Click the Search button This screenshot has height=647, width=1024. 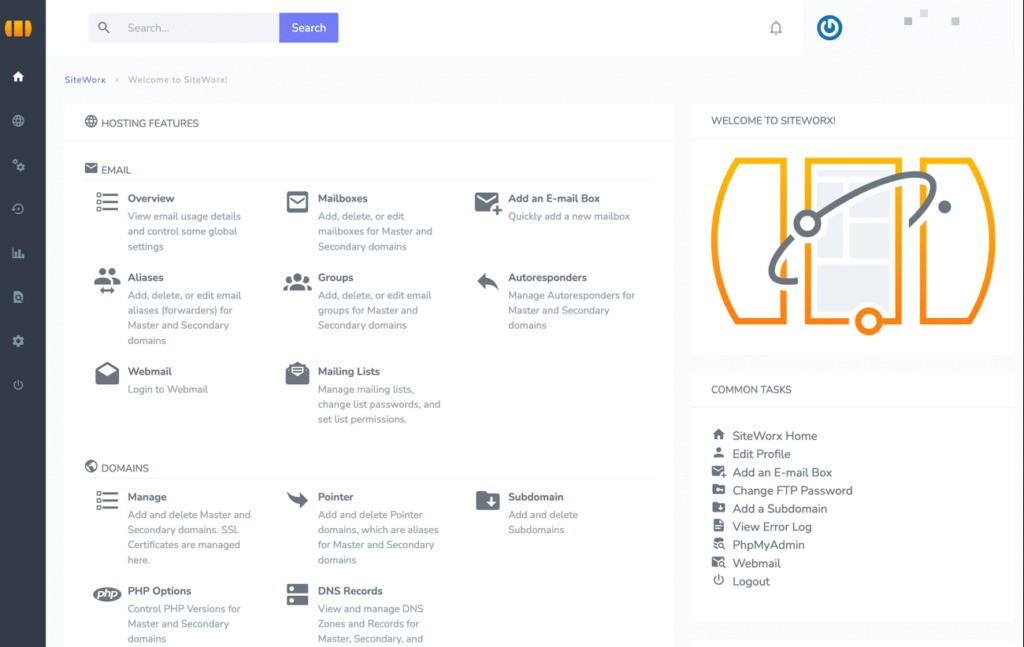click(x=309, y=28)
